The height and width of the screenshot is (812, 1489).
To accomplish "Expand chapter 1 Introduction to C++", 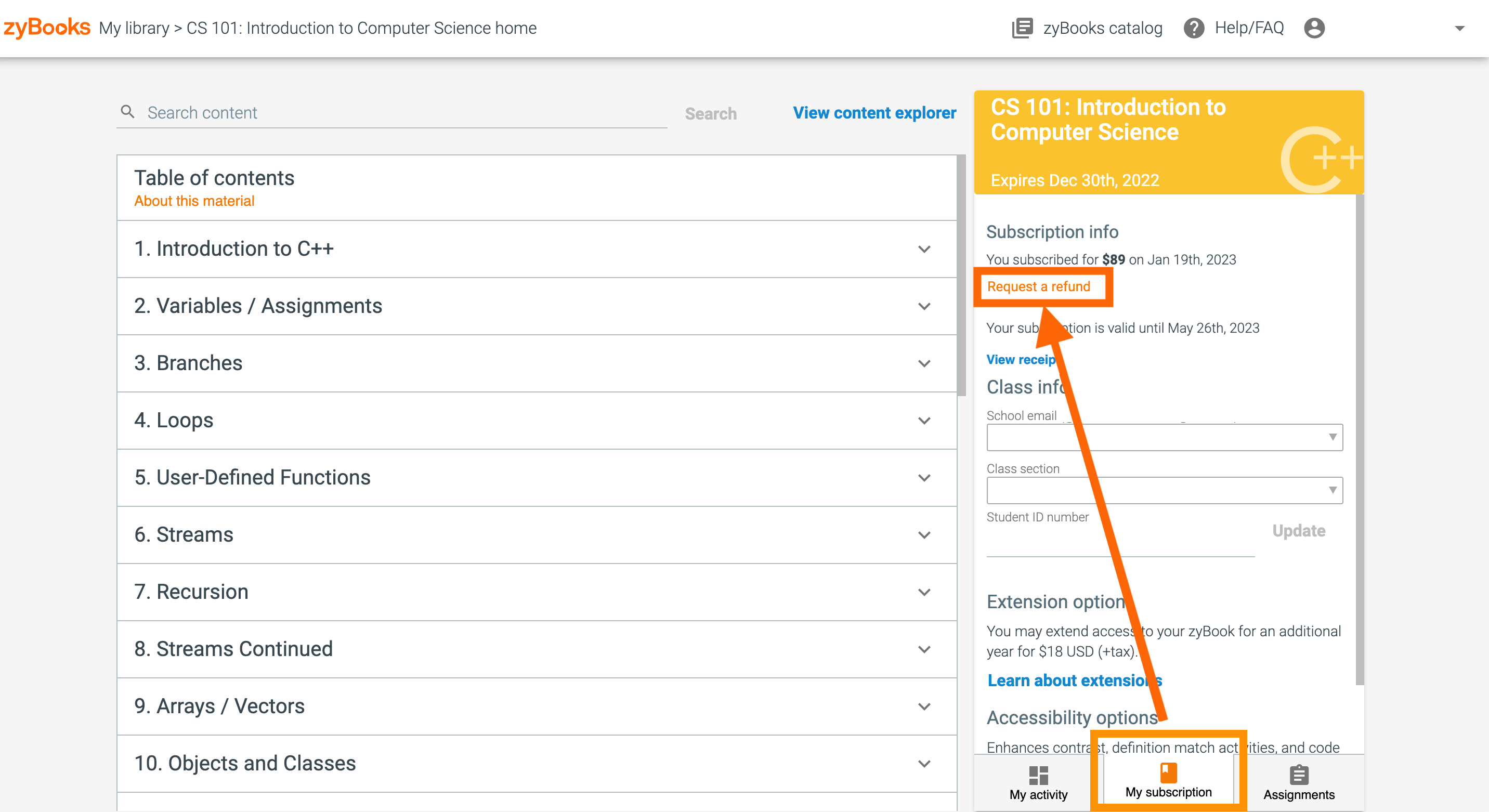I will (x=924, y=249).
